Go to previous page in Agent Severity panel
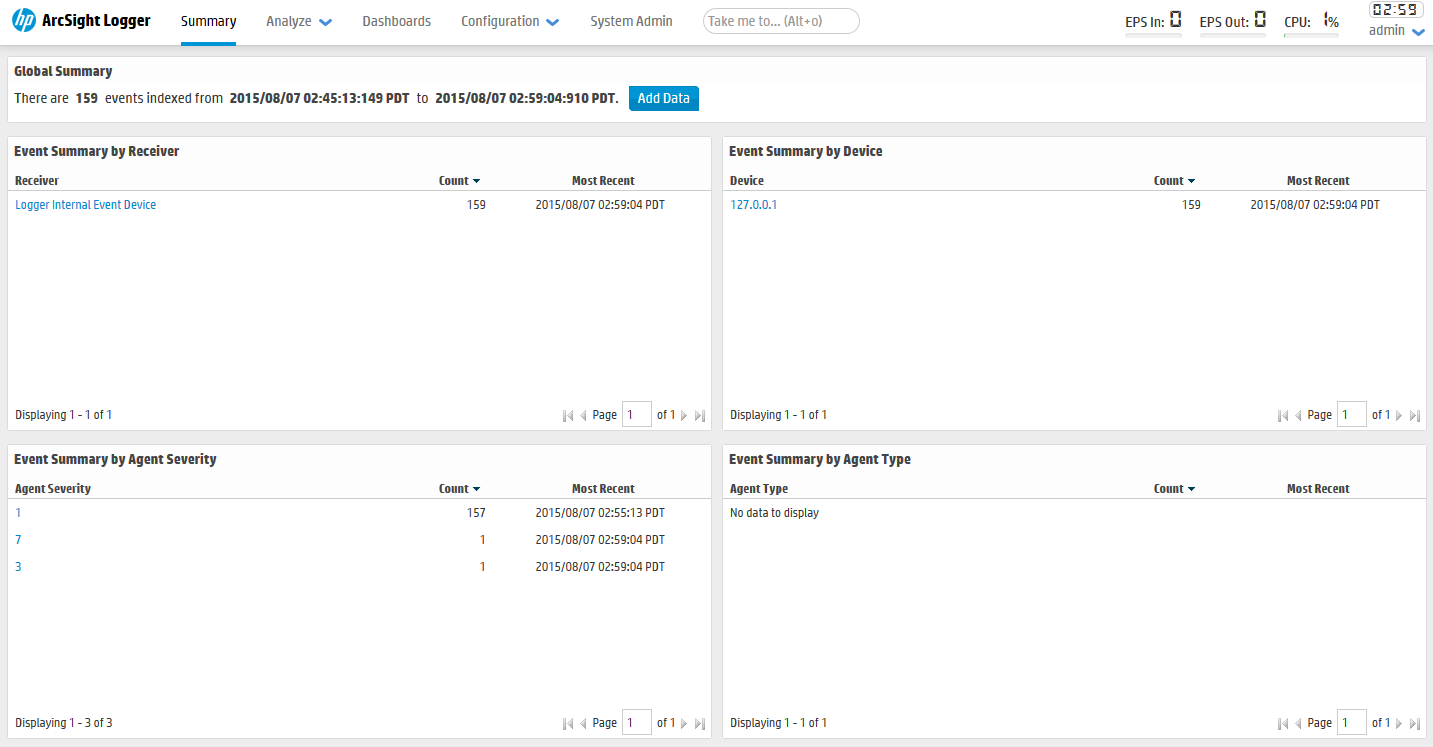Viewport: 1433px width, 747px height. point(584,723)
